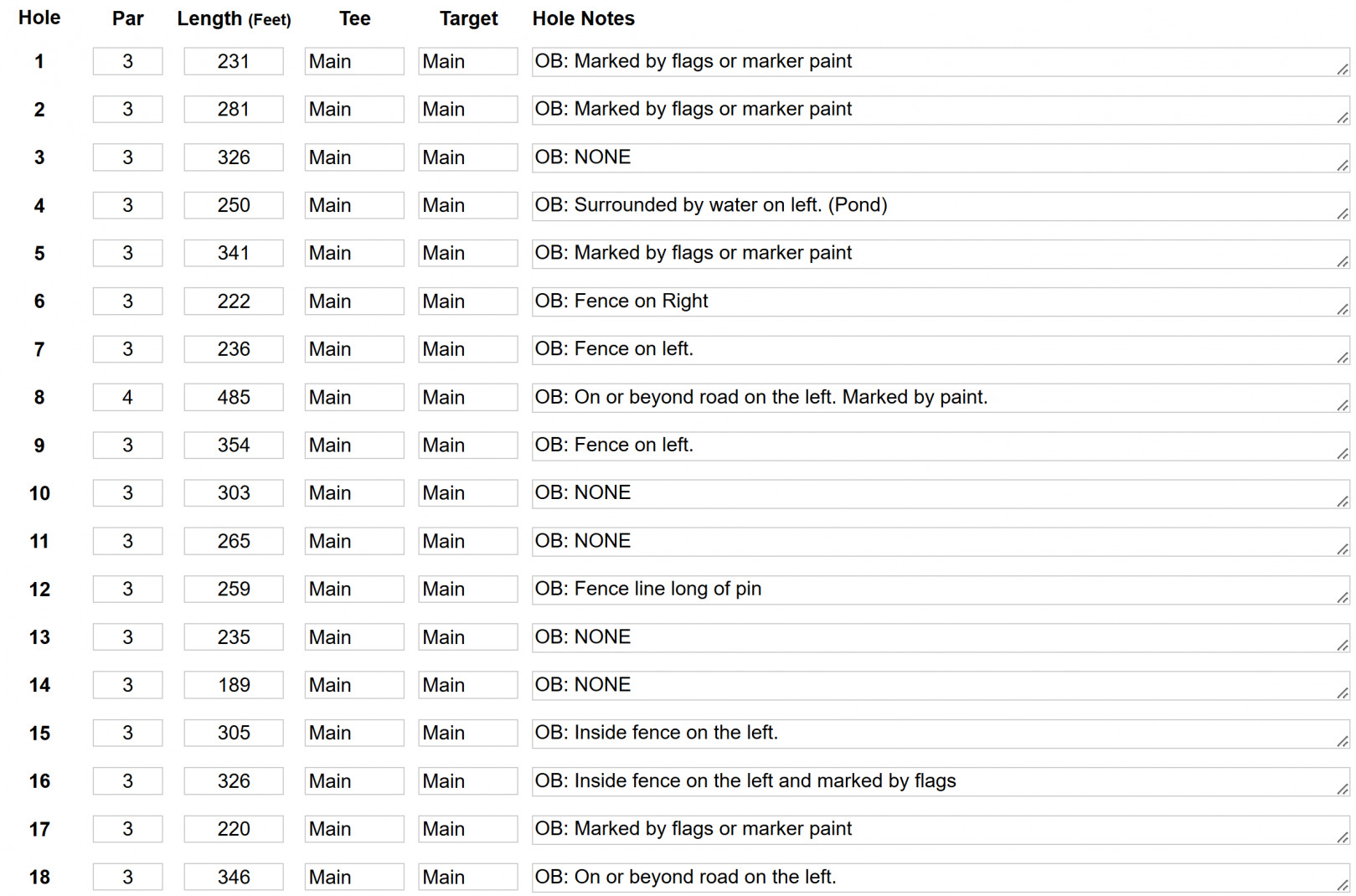Select the Target field for hole 5
This screenshot has width=1356, height=896.
[x=468, y=253]
